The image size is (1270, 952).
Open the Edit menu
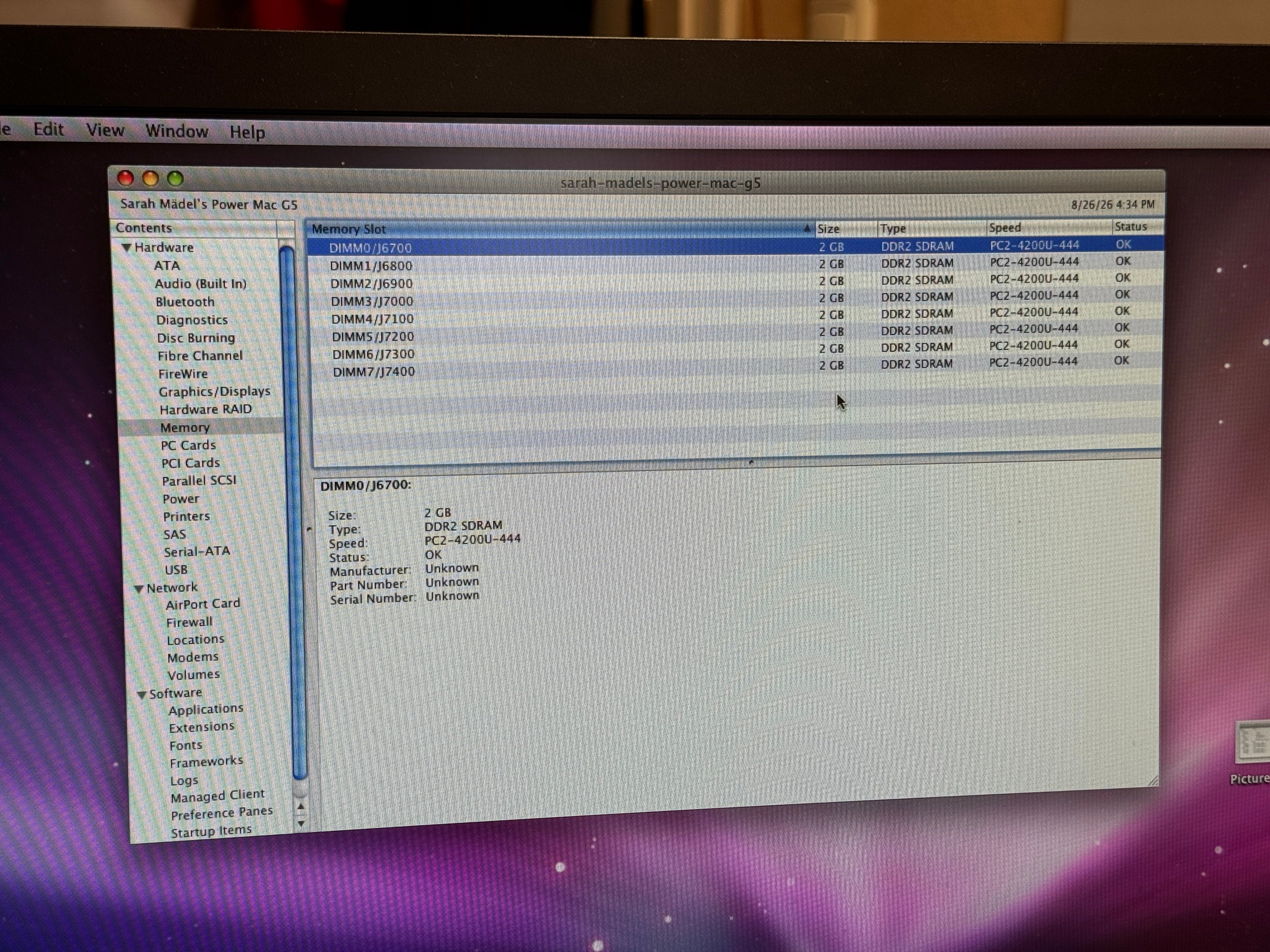tap(48, 129)
